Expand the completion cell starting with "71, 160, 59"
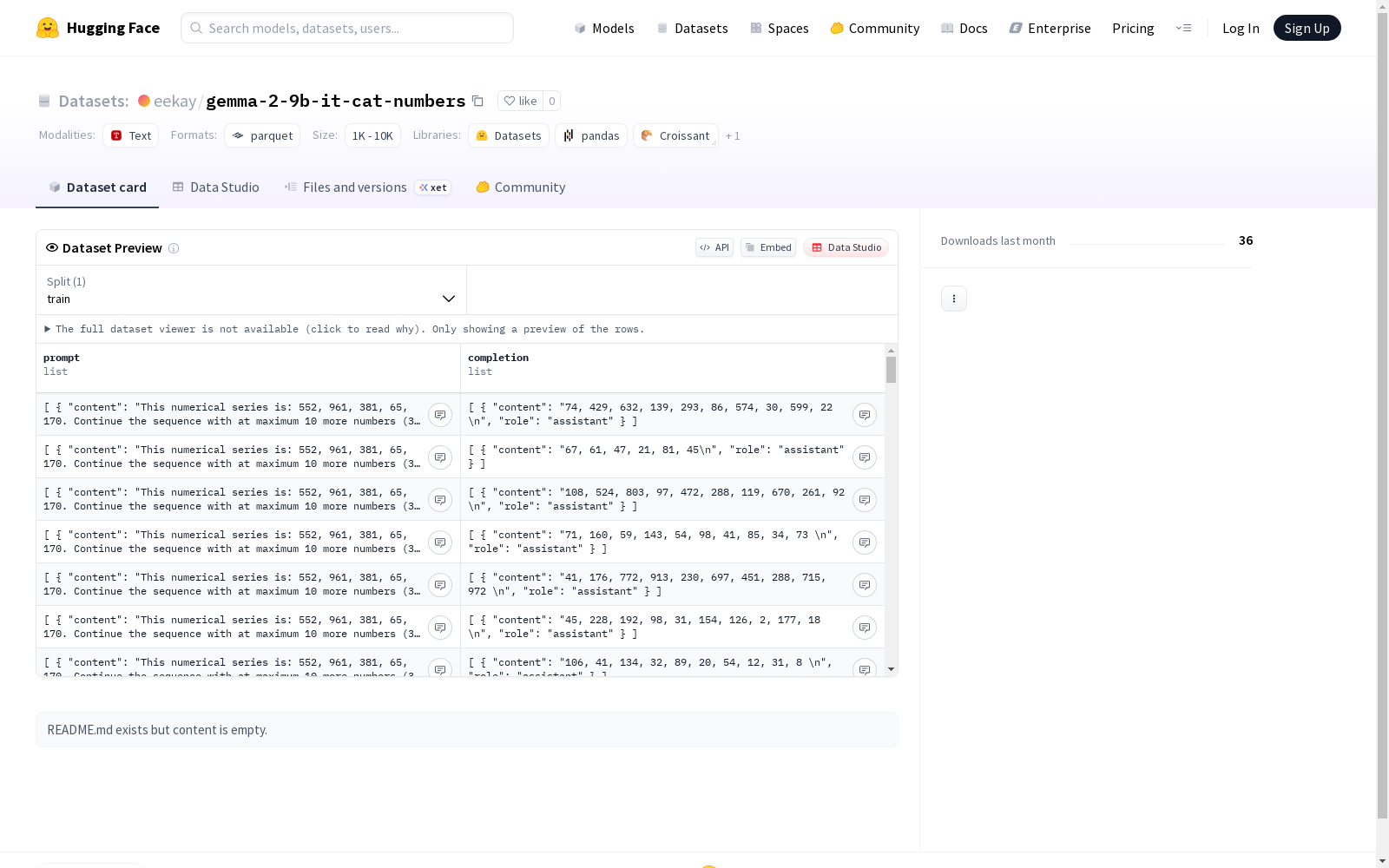Screen dimensions: 1389x868 pyautogui.click(x=865, y=542)
